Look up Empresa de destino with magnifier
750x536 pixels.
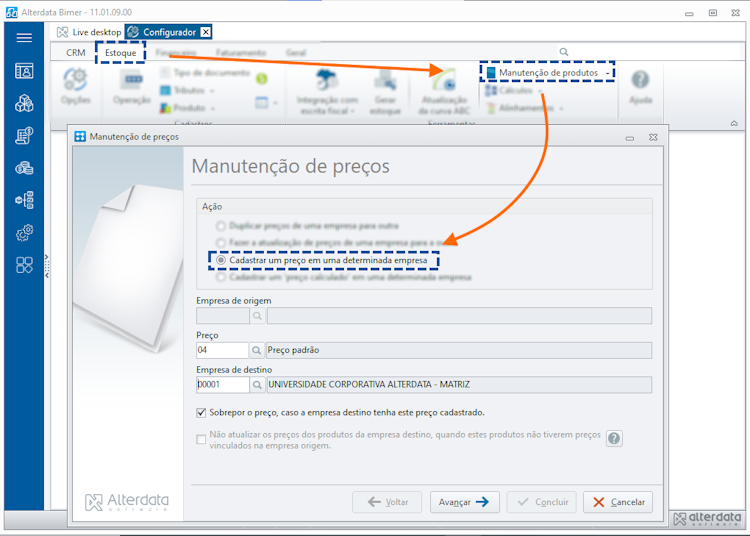pos(257,384)
